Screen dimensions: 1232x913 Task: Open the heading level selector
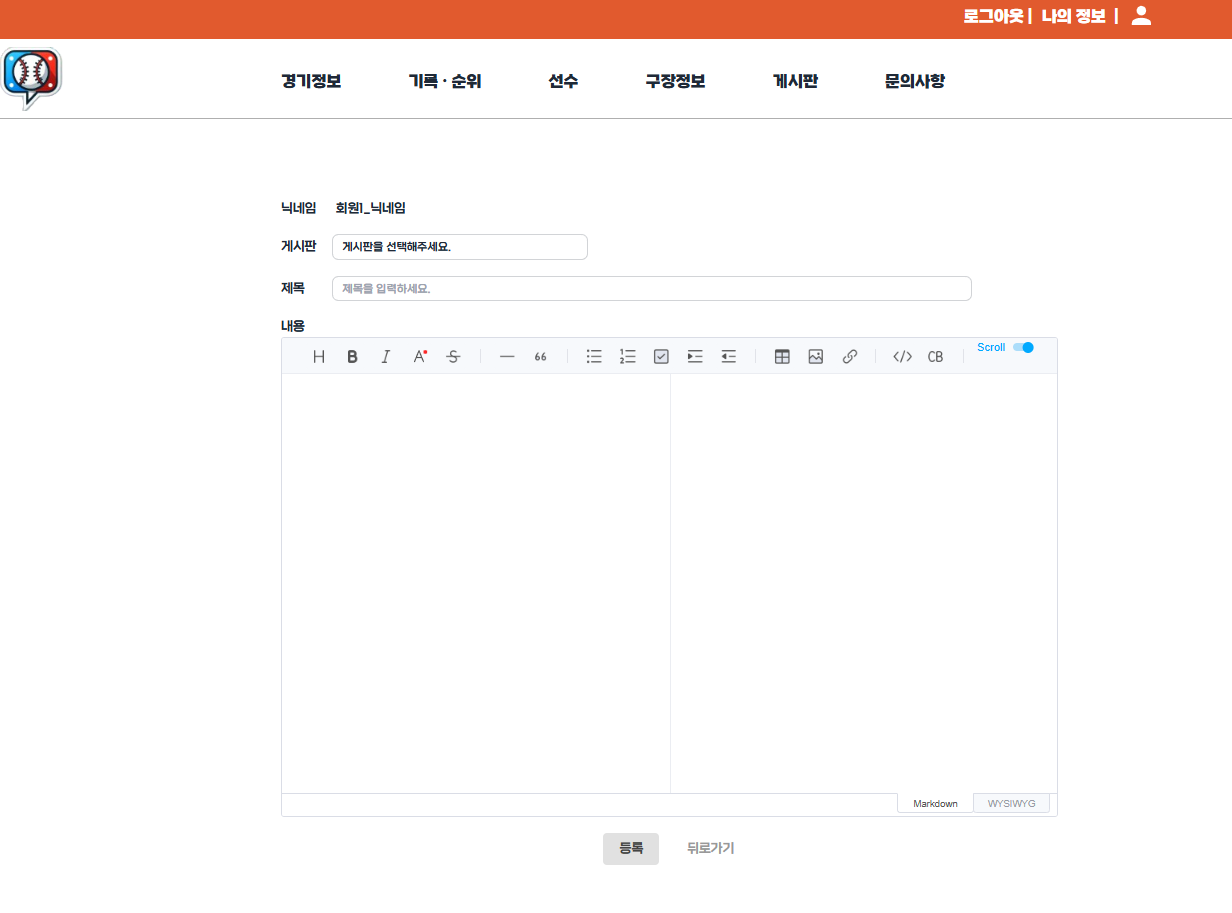pos(319,356)
